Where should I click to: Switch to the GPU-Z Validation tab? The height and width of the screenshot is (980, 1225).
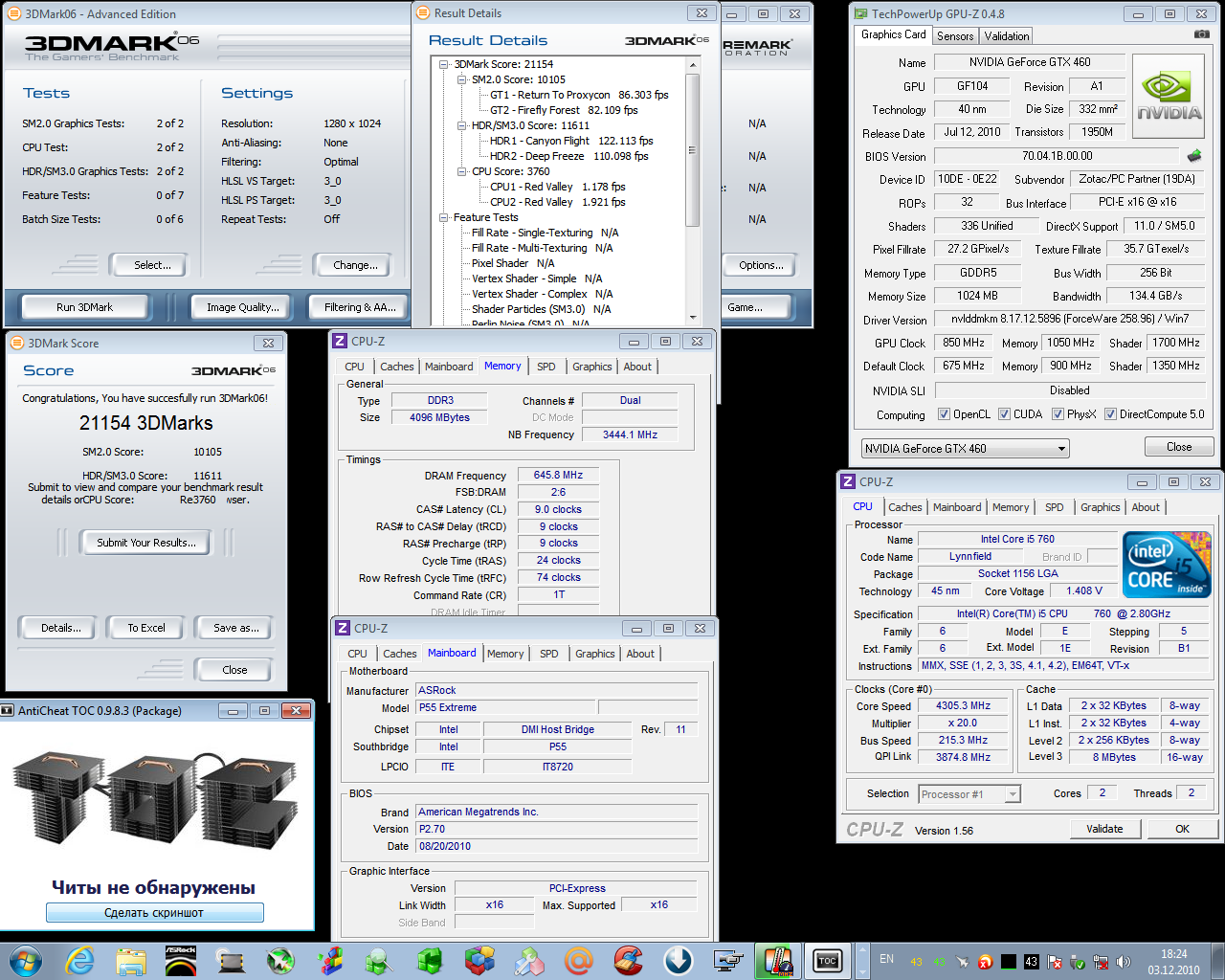1007,35
